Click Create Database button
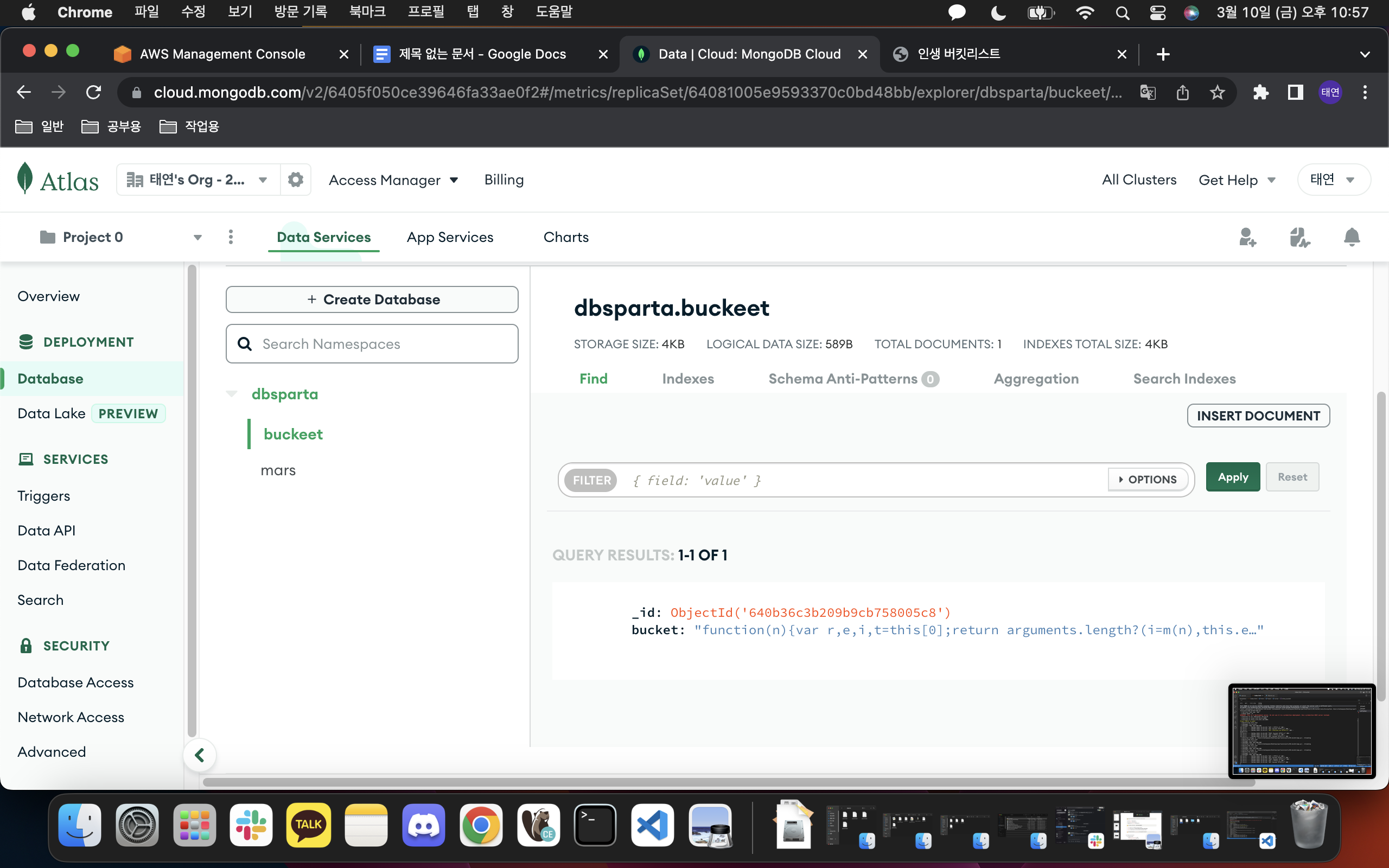Screen dimensions: 1389x868 tap(372, 299)
